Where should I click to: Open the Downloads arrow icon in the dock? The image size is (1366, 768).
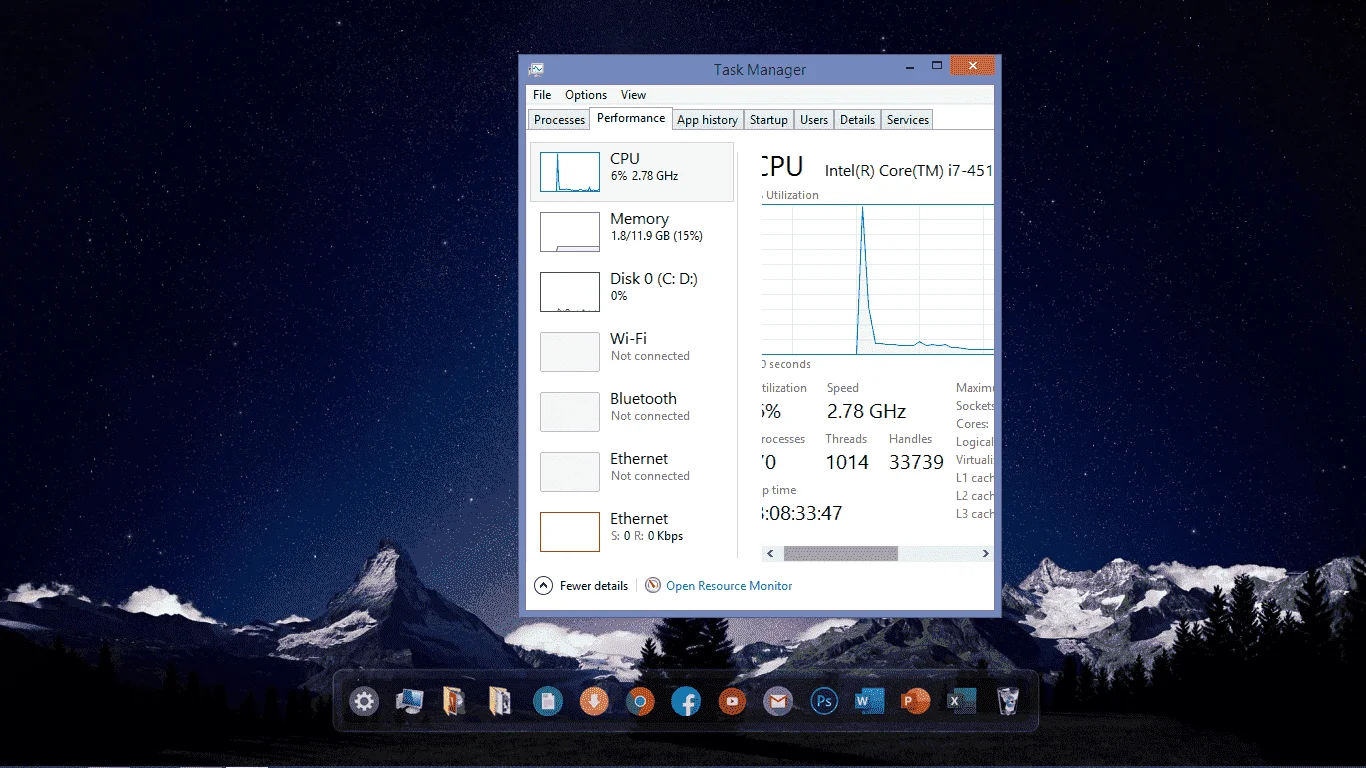pos(594,701)
